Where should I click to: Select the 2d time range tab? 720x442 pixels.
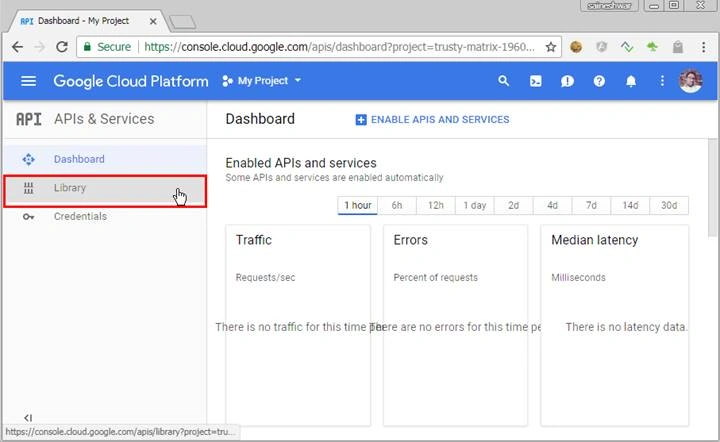coord(513,205)
